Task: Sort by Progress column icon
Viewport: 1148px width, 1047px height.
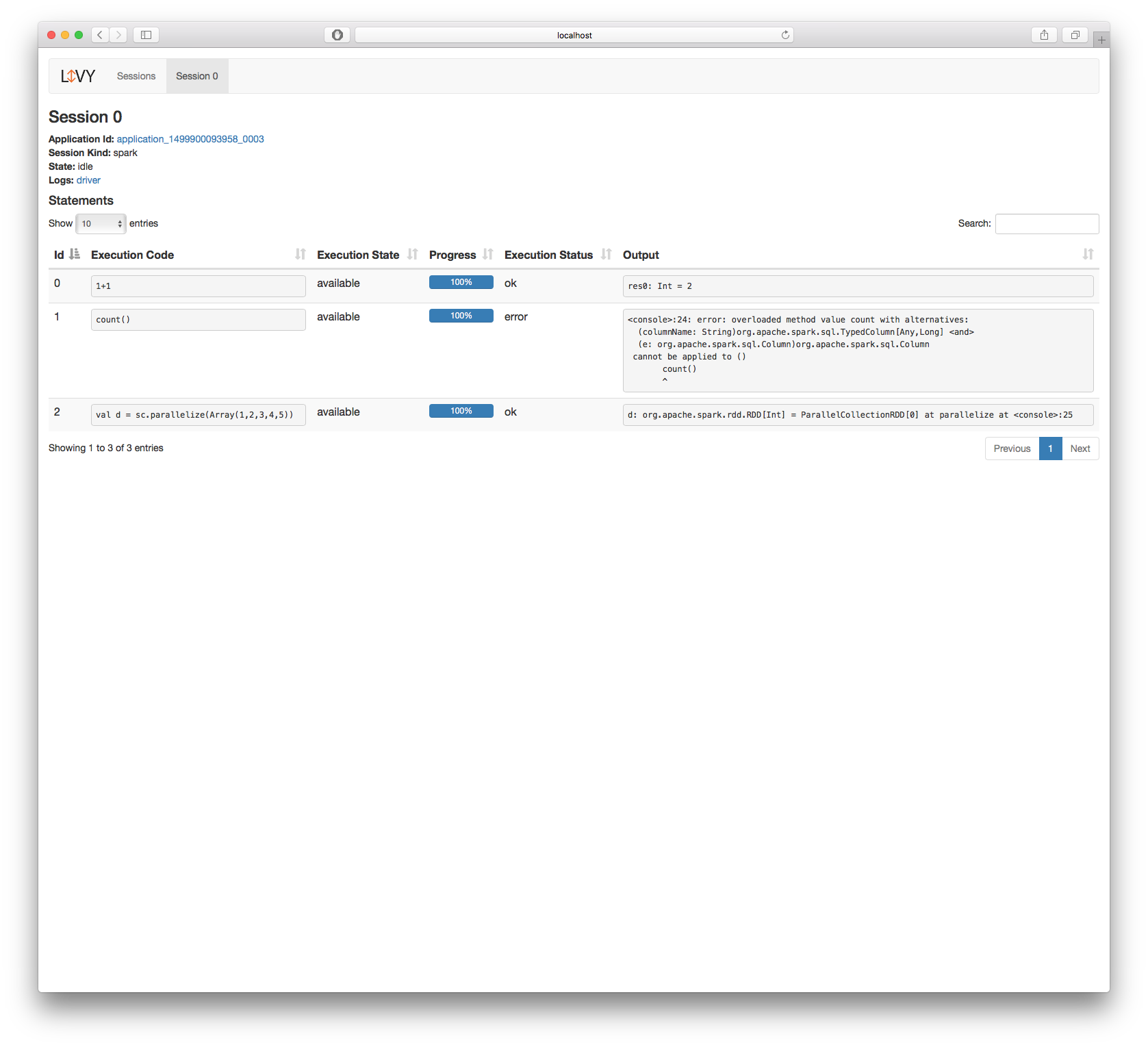Action: (488, 254)
